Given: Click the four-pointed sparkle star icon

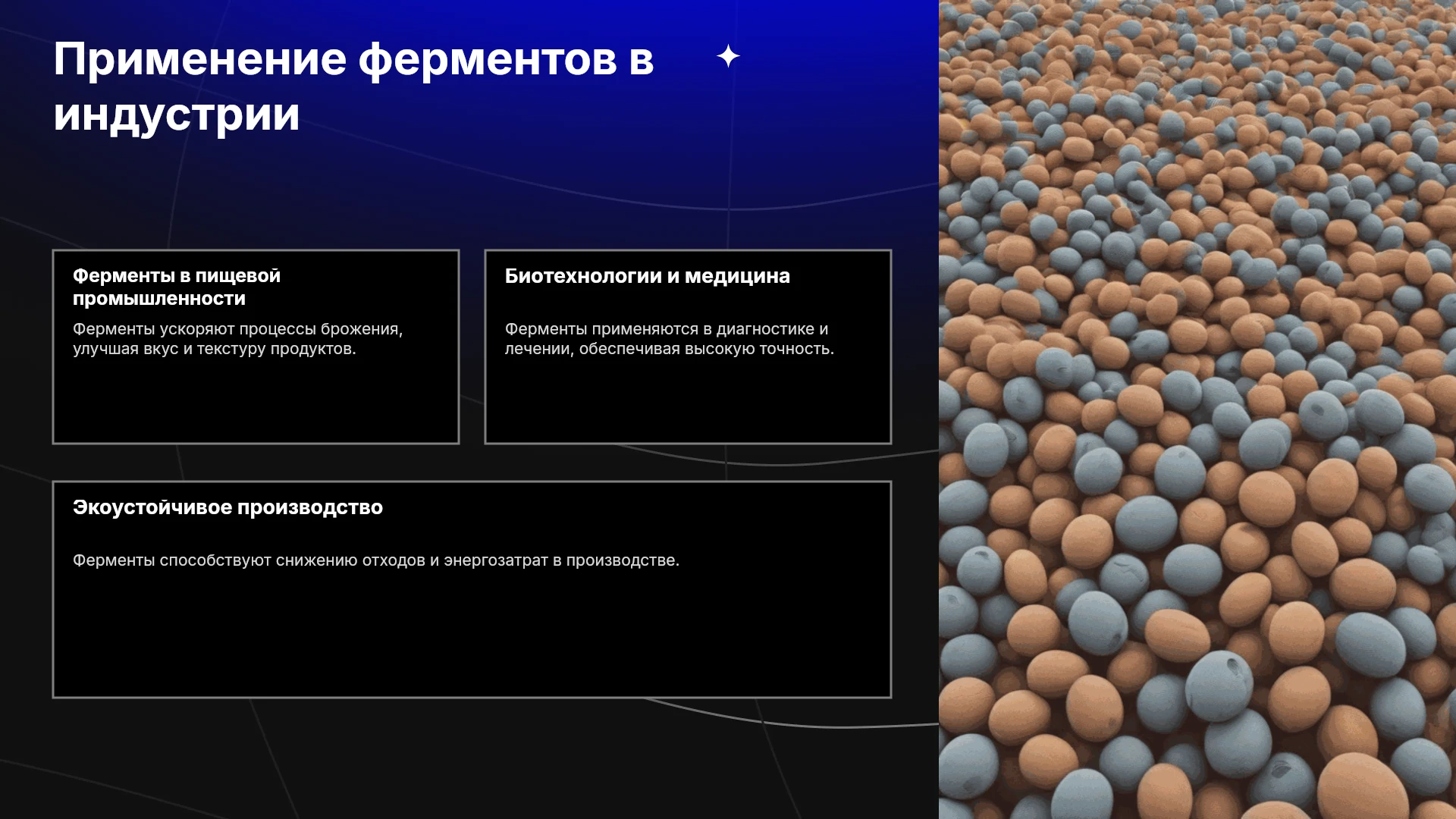Looking at the screenshot, I should pyautogui.click(x=728, y=56).
